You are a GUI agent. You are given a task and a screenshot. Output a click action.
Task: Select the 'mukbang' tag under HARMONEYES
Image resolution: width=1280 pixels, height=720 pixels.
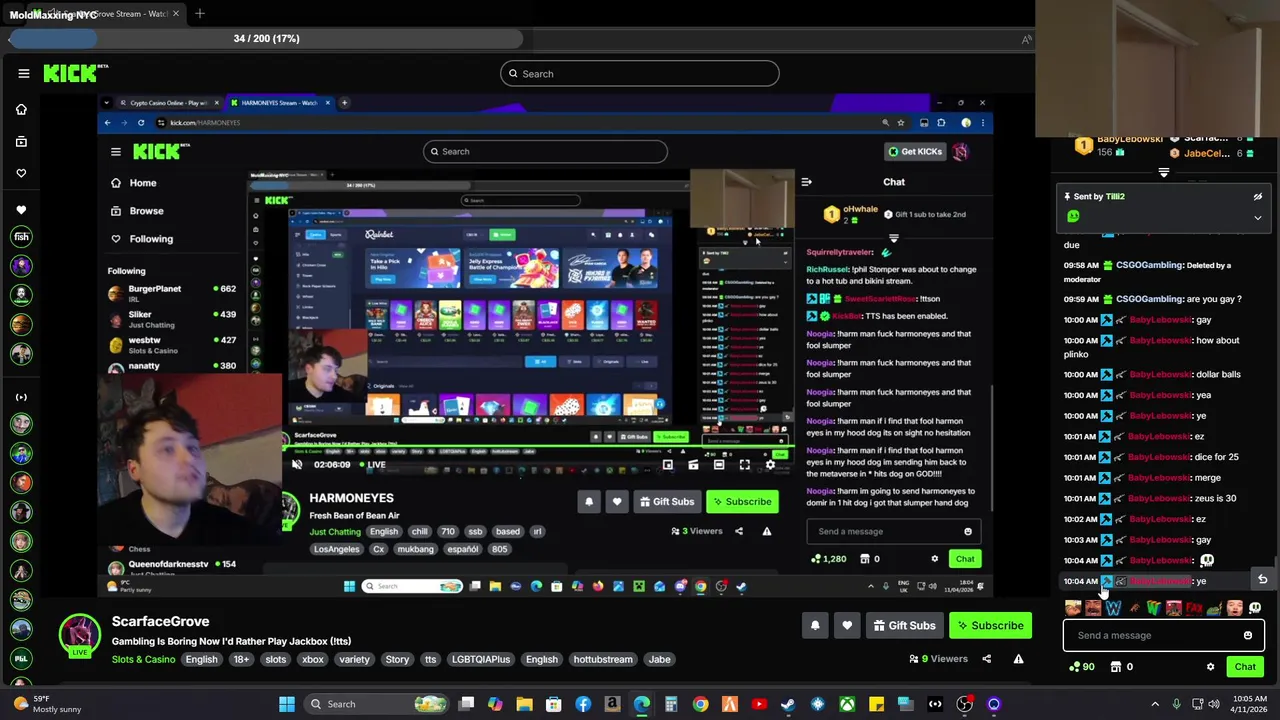tap(415, 549)
